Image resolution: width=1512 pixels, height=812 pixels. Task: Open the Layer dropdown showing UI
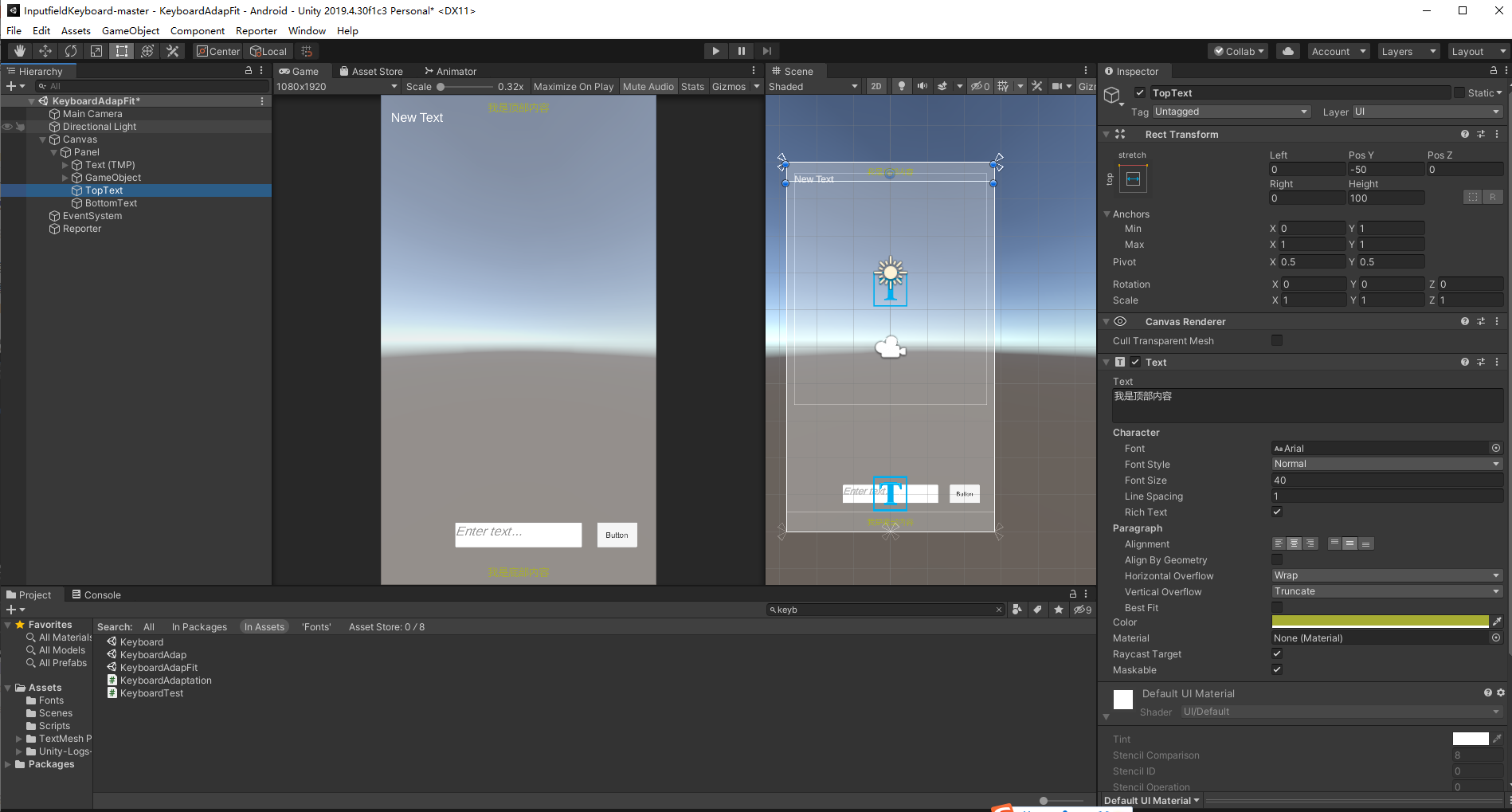click(1427, 112)
